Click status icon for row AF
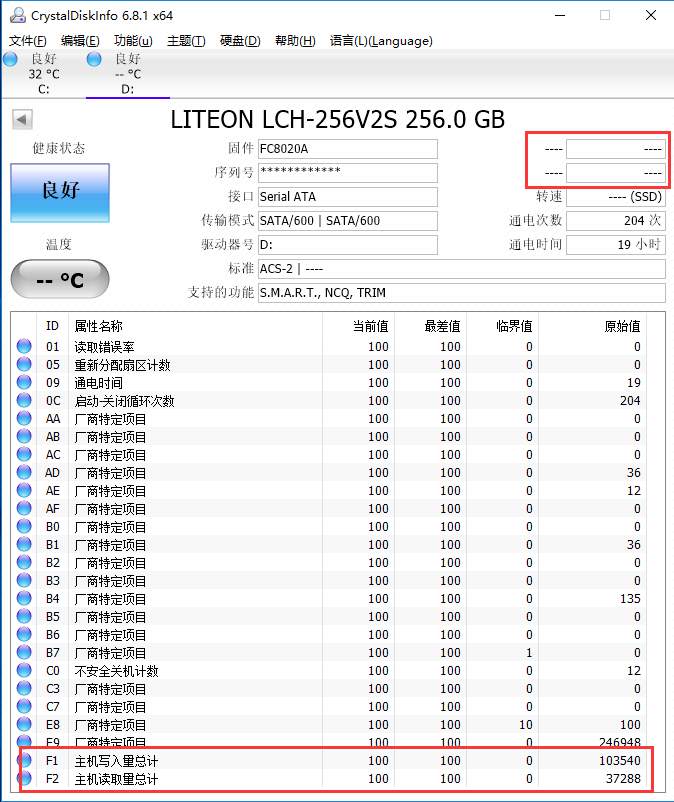 [x=24, y=508]
